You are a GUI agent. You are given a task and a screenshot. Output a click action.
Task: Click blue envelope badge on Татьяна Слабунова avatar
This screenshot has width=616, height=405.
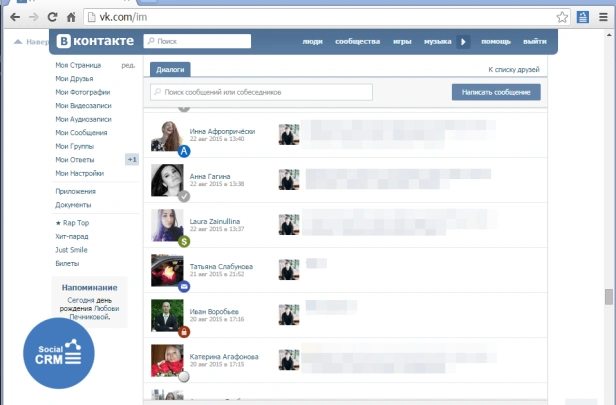coord(184,286)
